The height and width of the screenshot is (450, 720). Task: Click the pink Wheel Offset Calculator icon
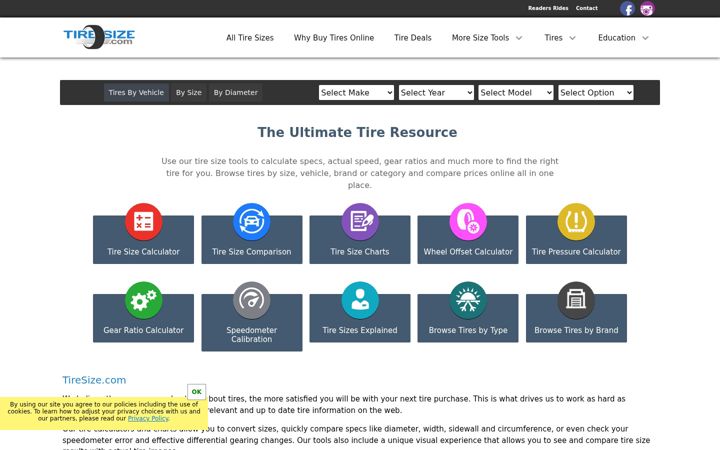(x=468, y=222)
